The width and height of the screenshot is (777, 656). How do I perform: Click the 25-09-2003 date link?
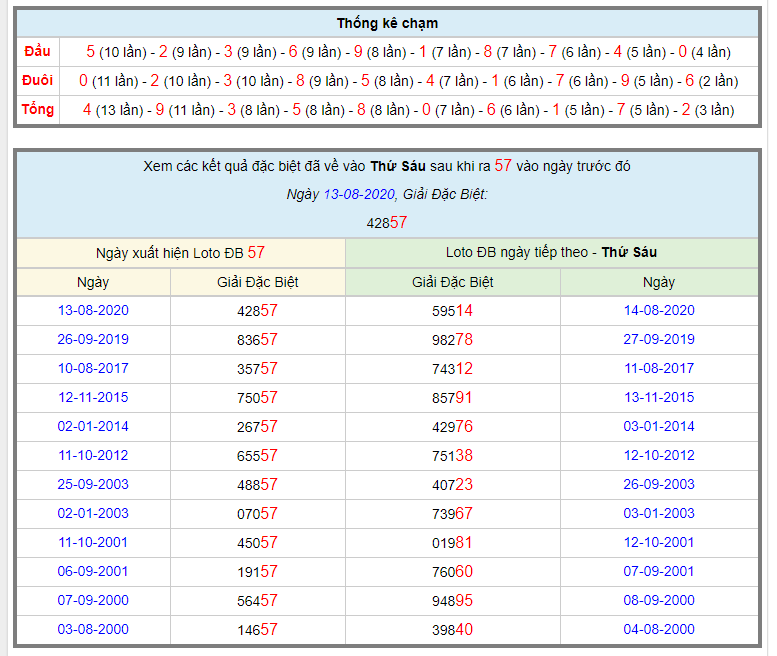coord(93,484)
